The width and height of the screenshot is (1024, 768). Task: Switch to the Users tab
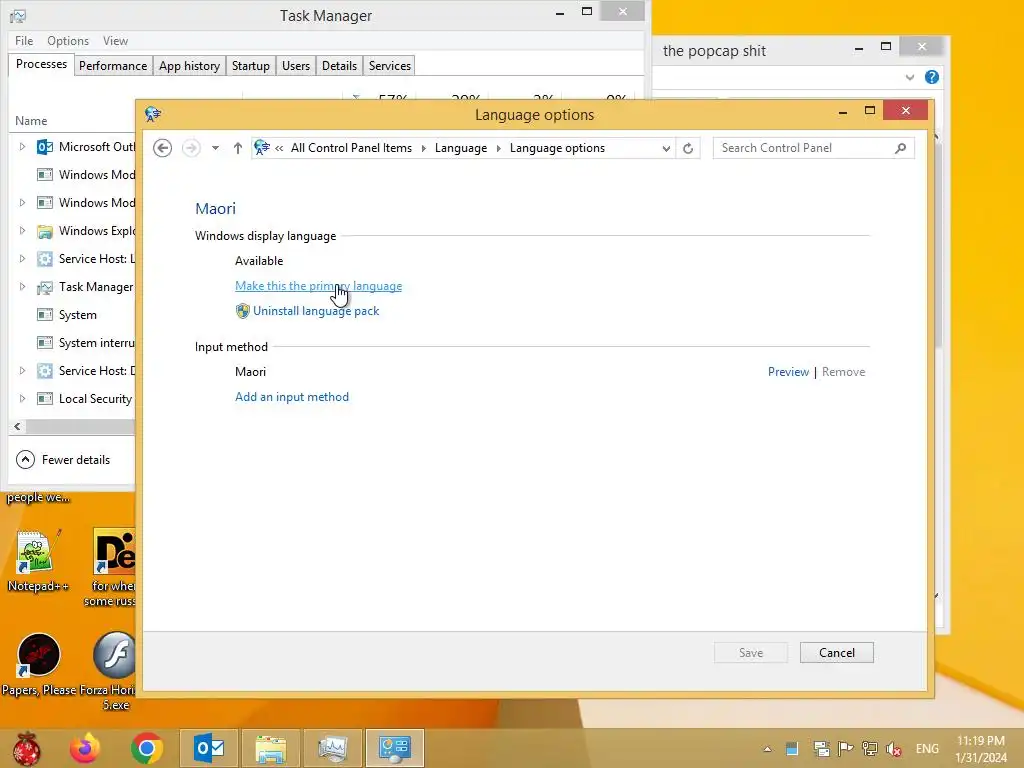pyautogui.click(x=296, y=66)
